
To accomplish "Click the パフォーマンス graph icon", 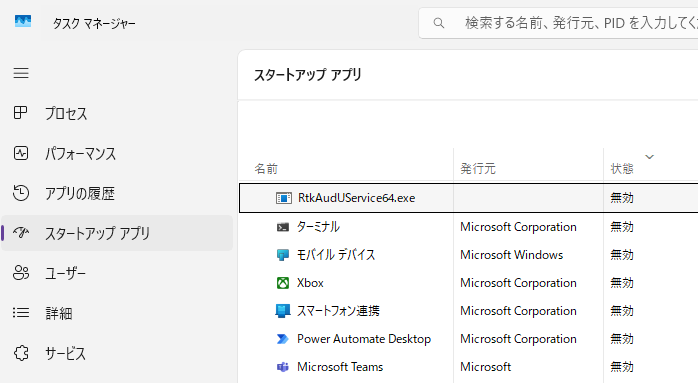I will point(20,153).
